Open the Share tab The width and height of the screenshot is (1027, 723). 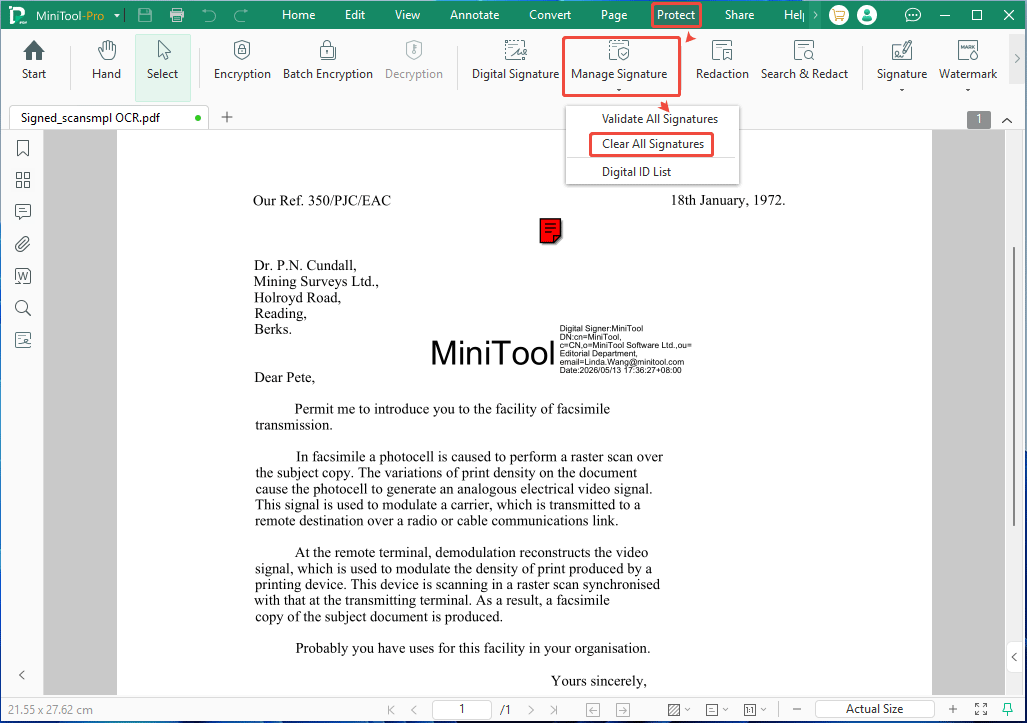pyautogui.click(x=739, y=15)
